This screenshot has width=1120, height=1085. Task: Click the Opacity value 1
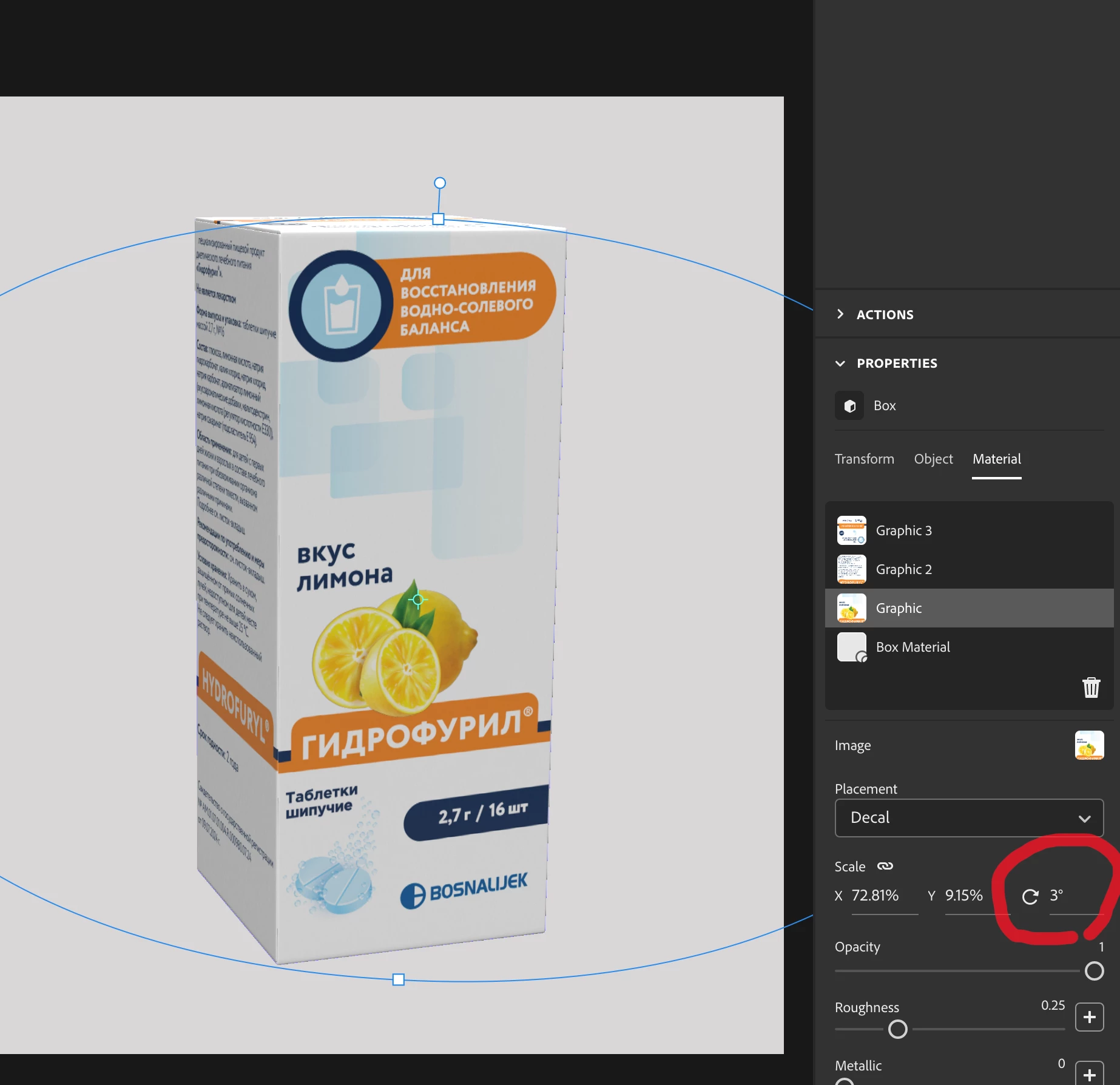[1101, 947]
